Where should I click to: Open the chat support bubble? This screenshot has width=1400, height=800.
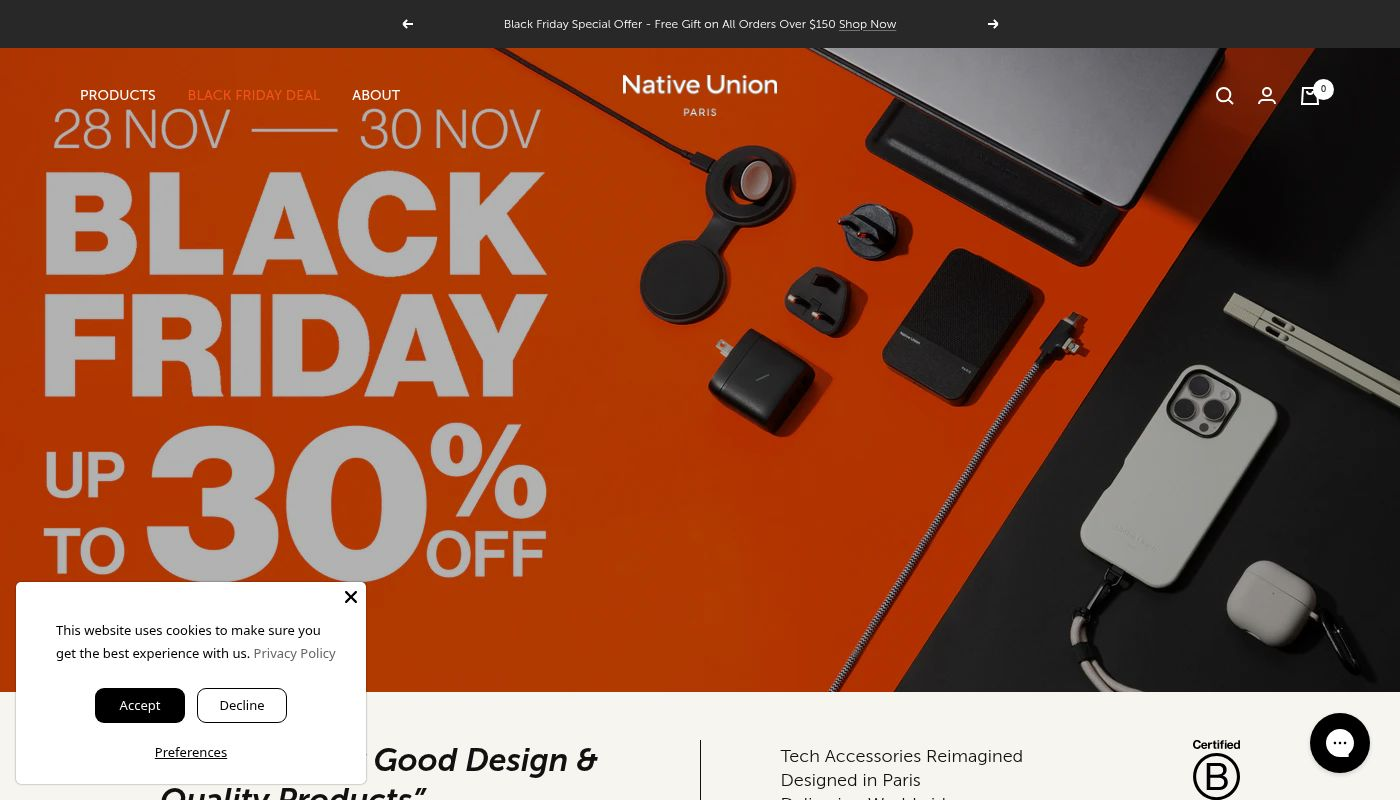1340,743
